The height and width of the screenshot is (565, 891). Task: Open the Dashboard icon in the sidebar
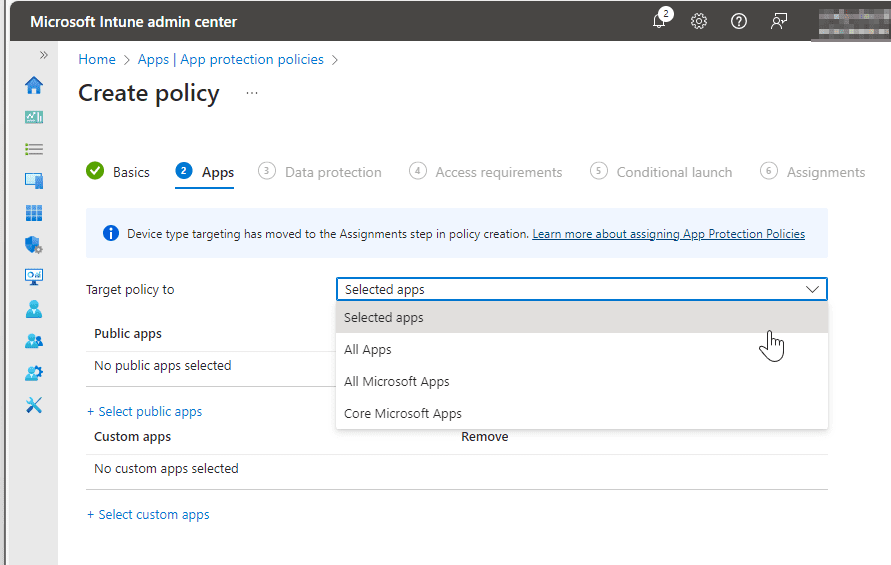pos(34,117)
